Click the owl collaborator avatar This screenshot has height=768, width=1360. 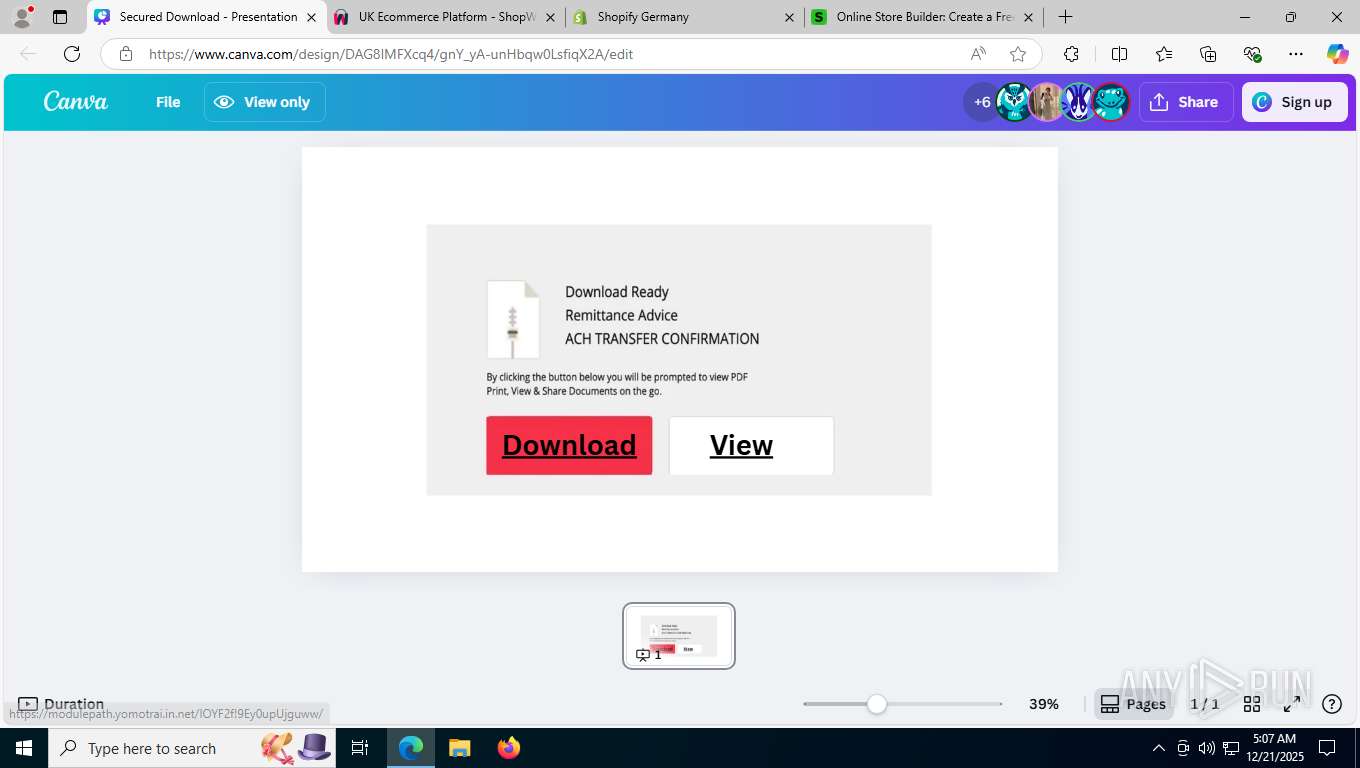[x=1014, y=102]
